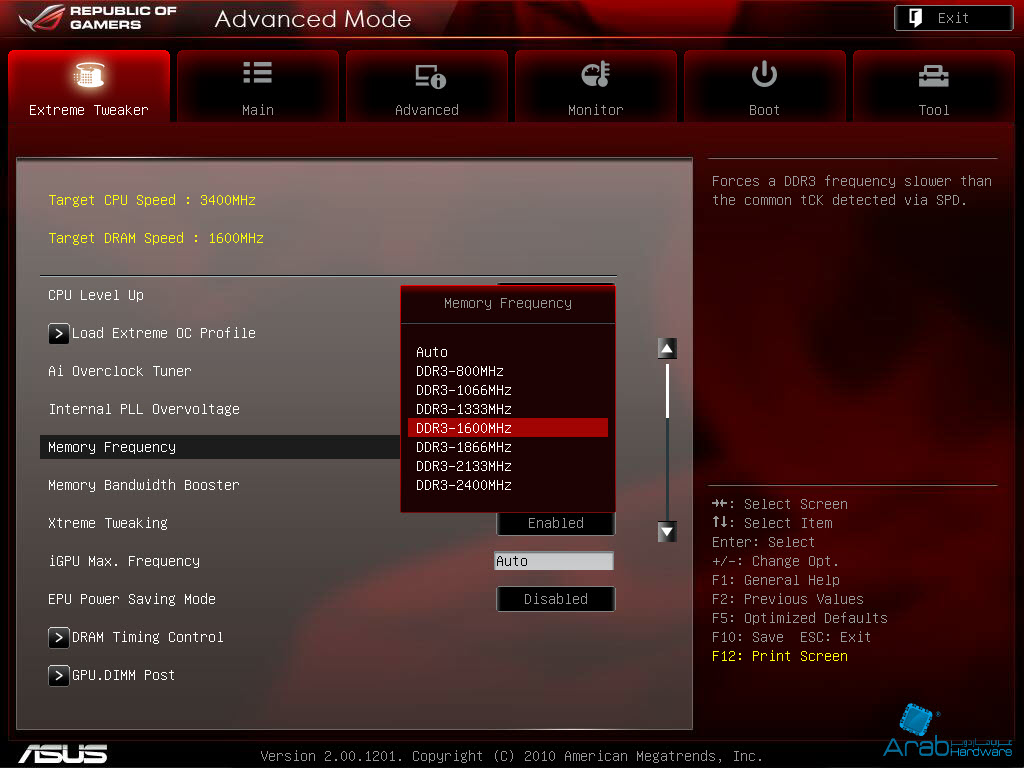The height and width of the screenshot is (768, 1024).
Task: Open DRAM Timing Control submenu text
Action: coord(148,637)
